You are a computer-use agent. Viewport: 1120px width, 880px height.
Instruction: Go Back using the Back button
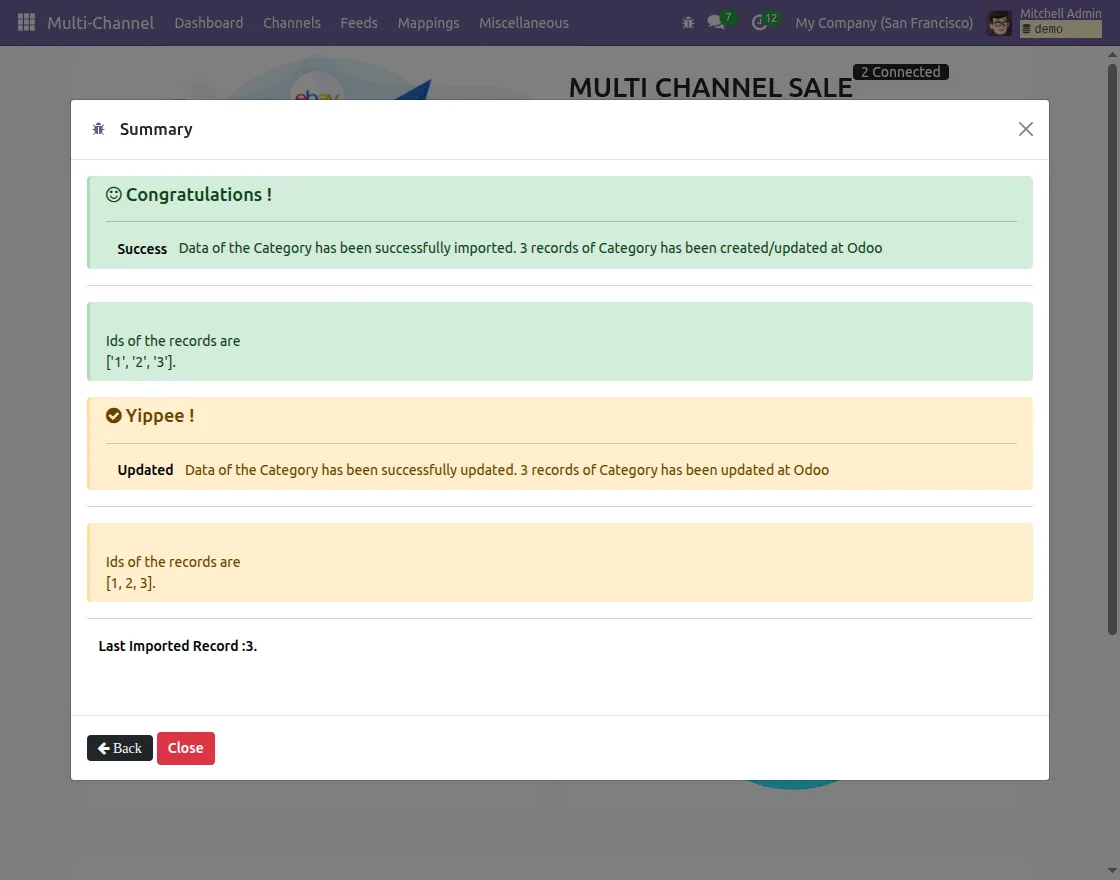pos(120,748)
